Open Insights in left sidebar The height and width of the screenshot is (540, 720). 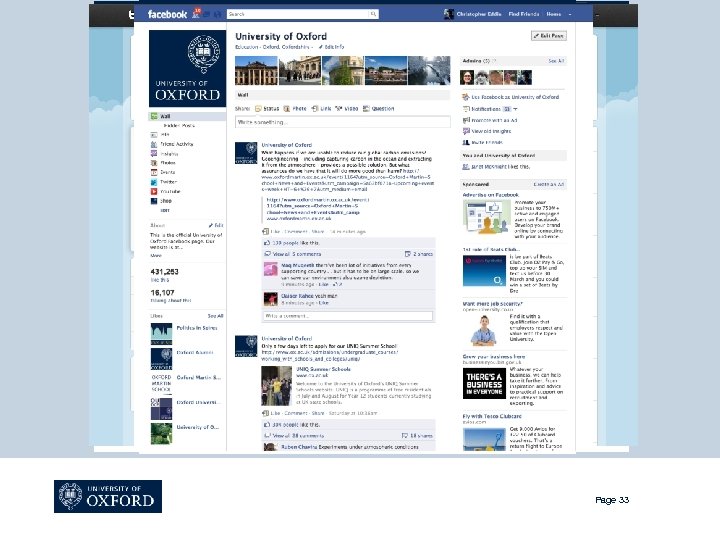(164, 154)
